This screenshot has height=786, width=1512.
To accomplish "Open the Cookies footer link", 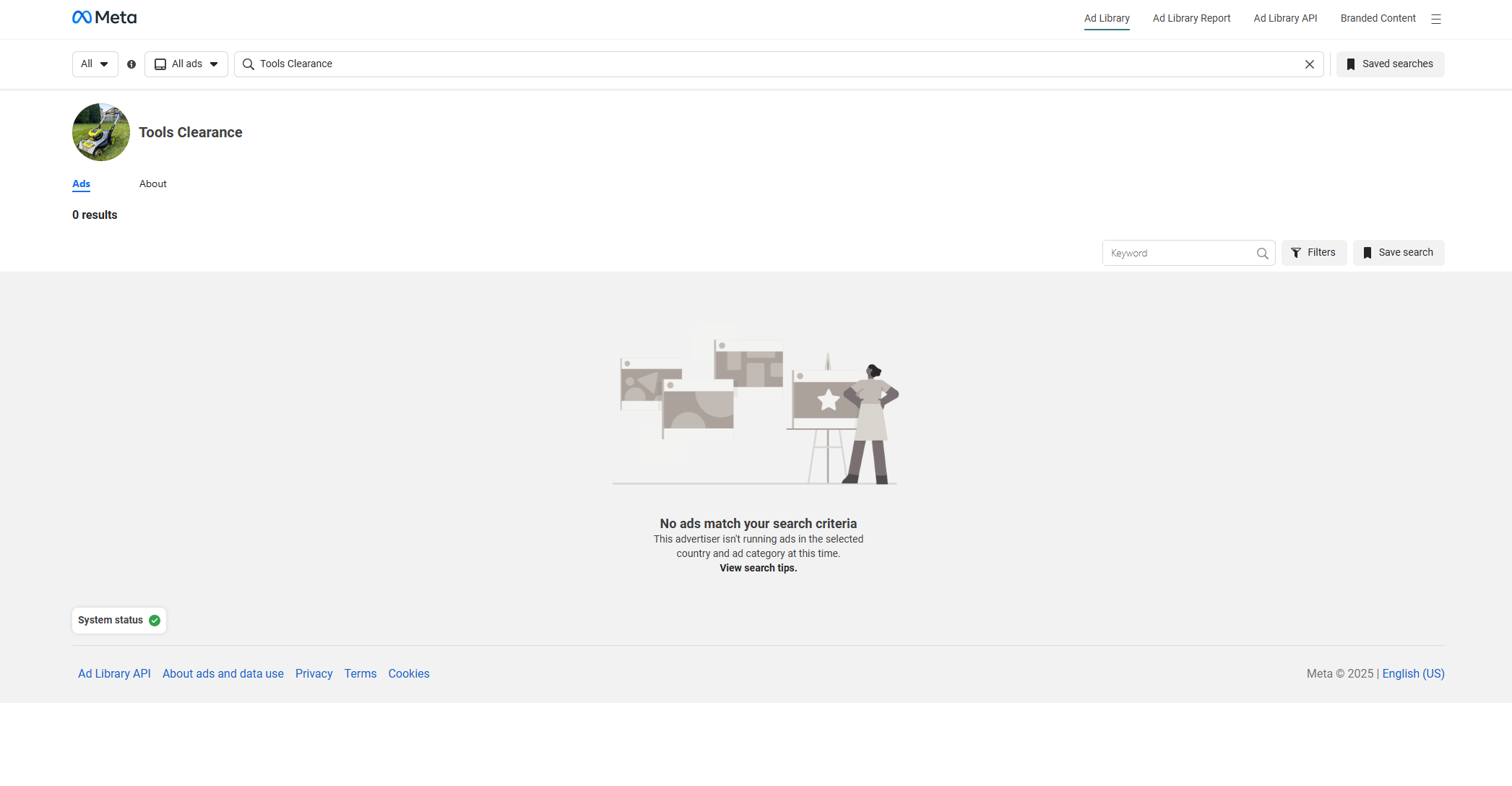I will 409,674.
